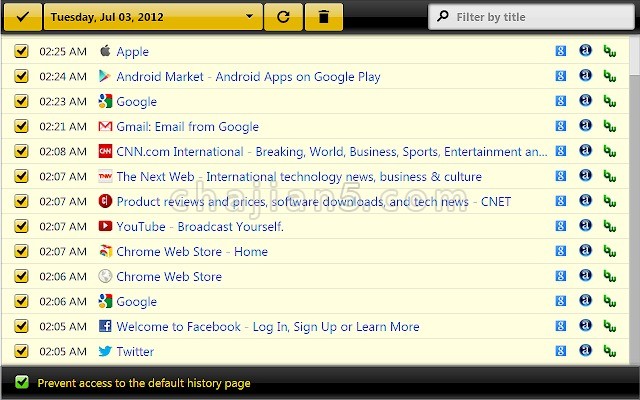Click the vertical scrollbar thumb
Screen dimensions: 640x400
(x=635, y=56)
